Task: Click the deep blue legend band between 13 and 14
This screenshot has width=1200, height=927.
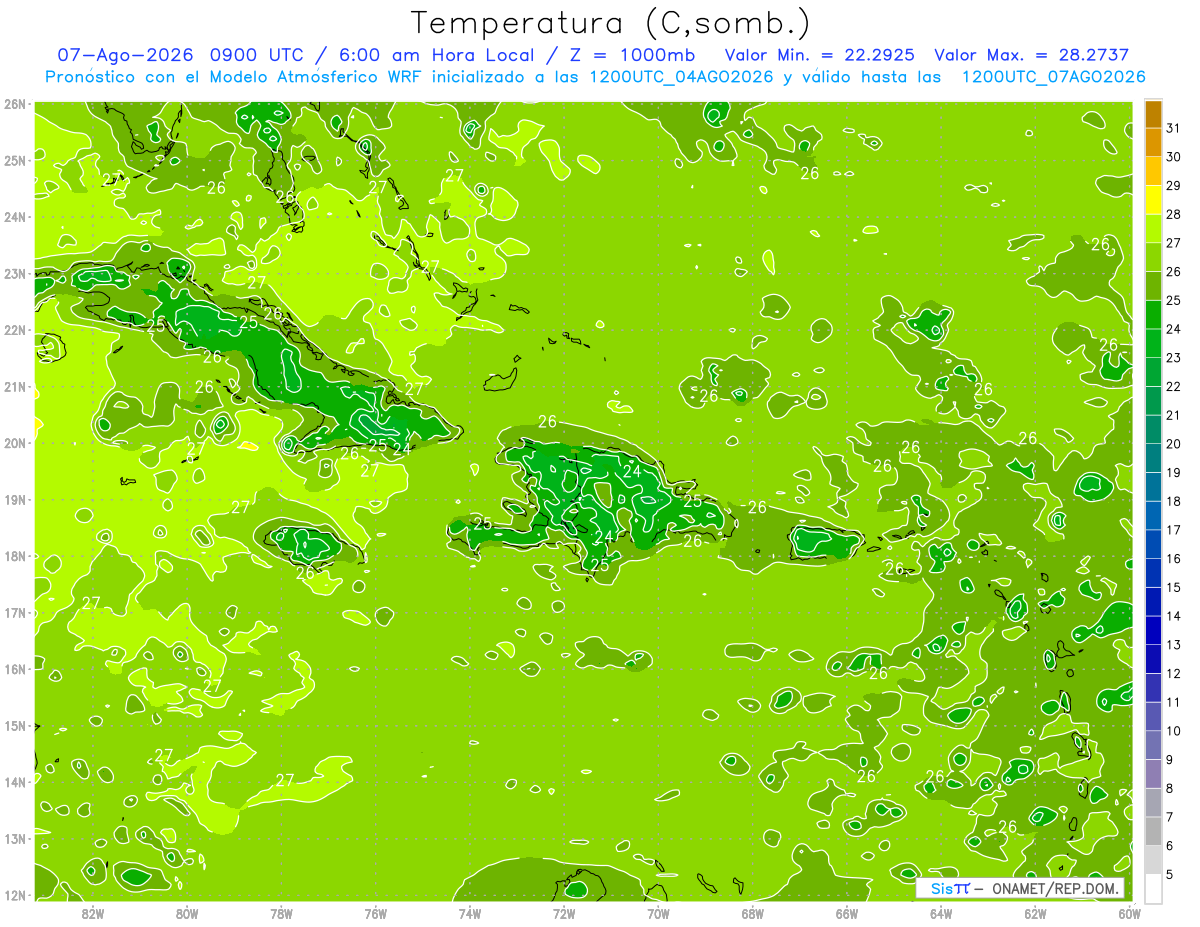Action: click(1153, 631)
